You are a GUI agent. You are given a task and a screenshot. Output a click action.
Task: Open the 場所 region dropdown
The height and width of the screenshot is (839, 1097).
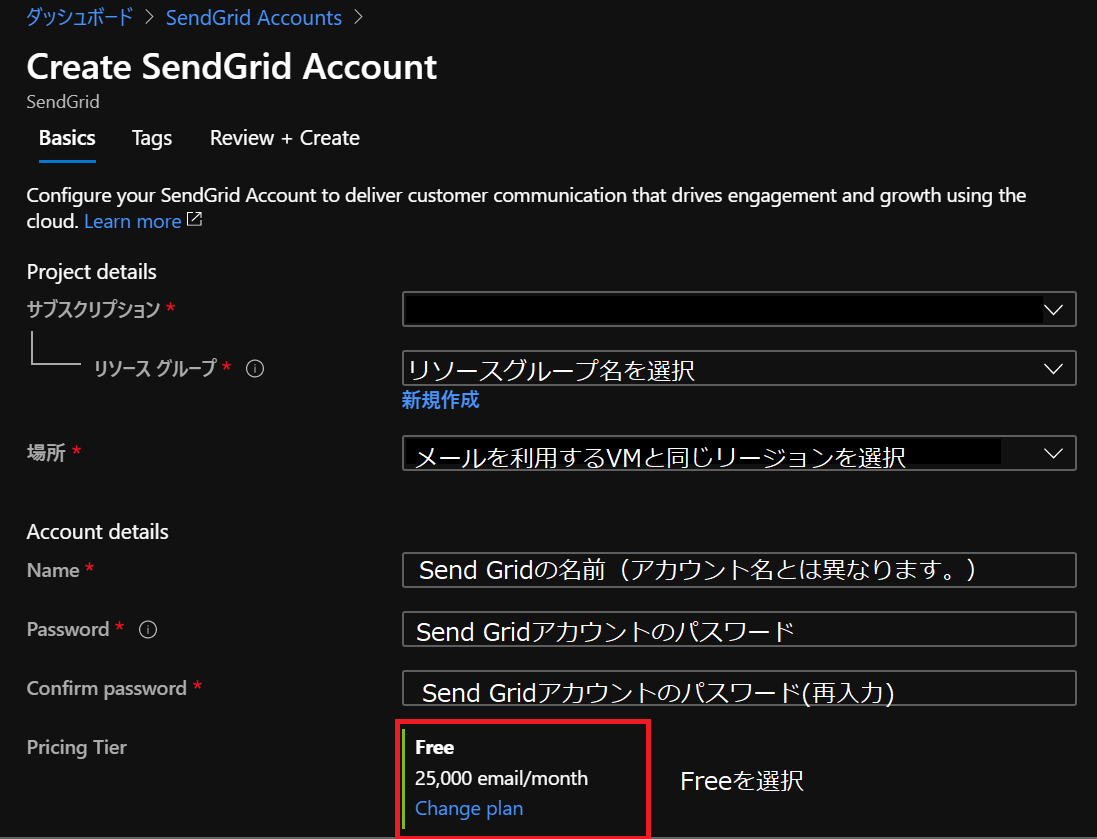(x=739, y=453)
